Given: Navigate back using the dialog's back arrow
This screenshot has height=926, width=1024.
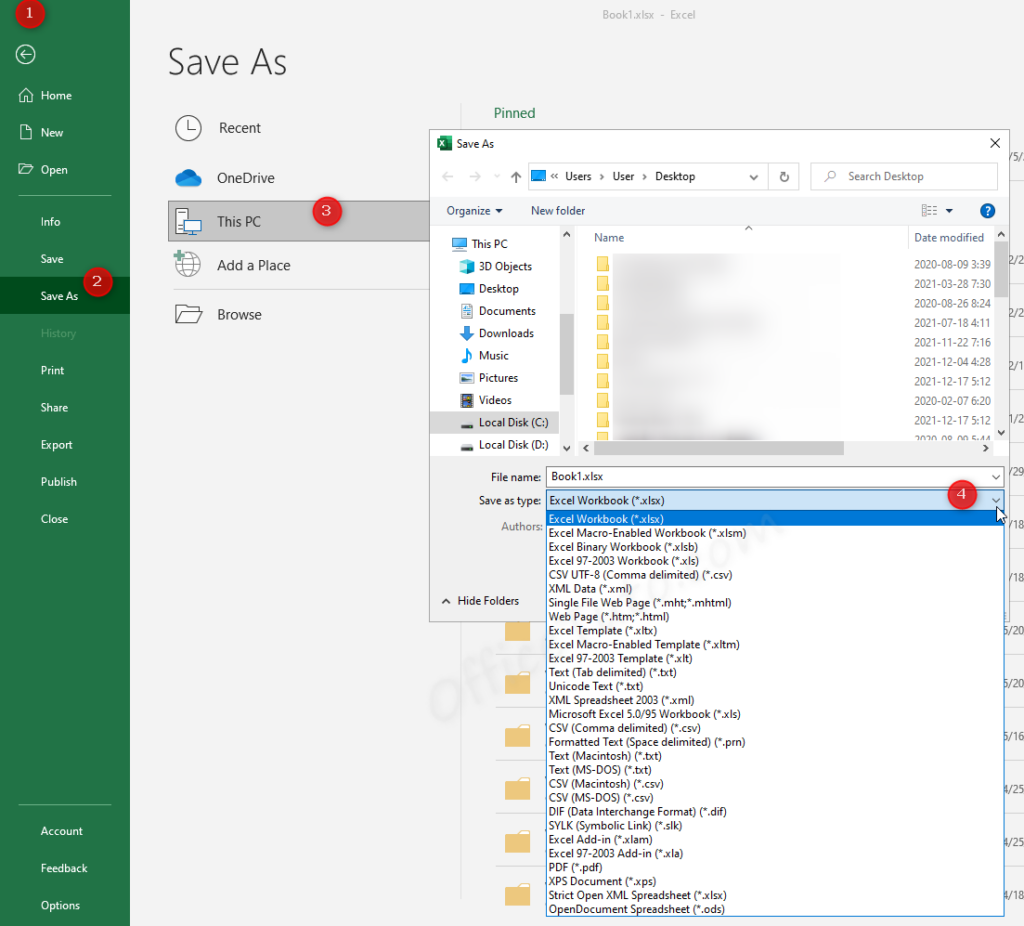Looking at the screenshot, I should (x=447, y=176).
